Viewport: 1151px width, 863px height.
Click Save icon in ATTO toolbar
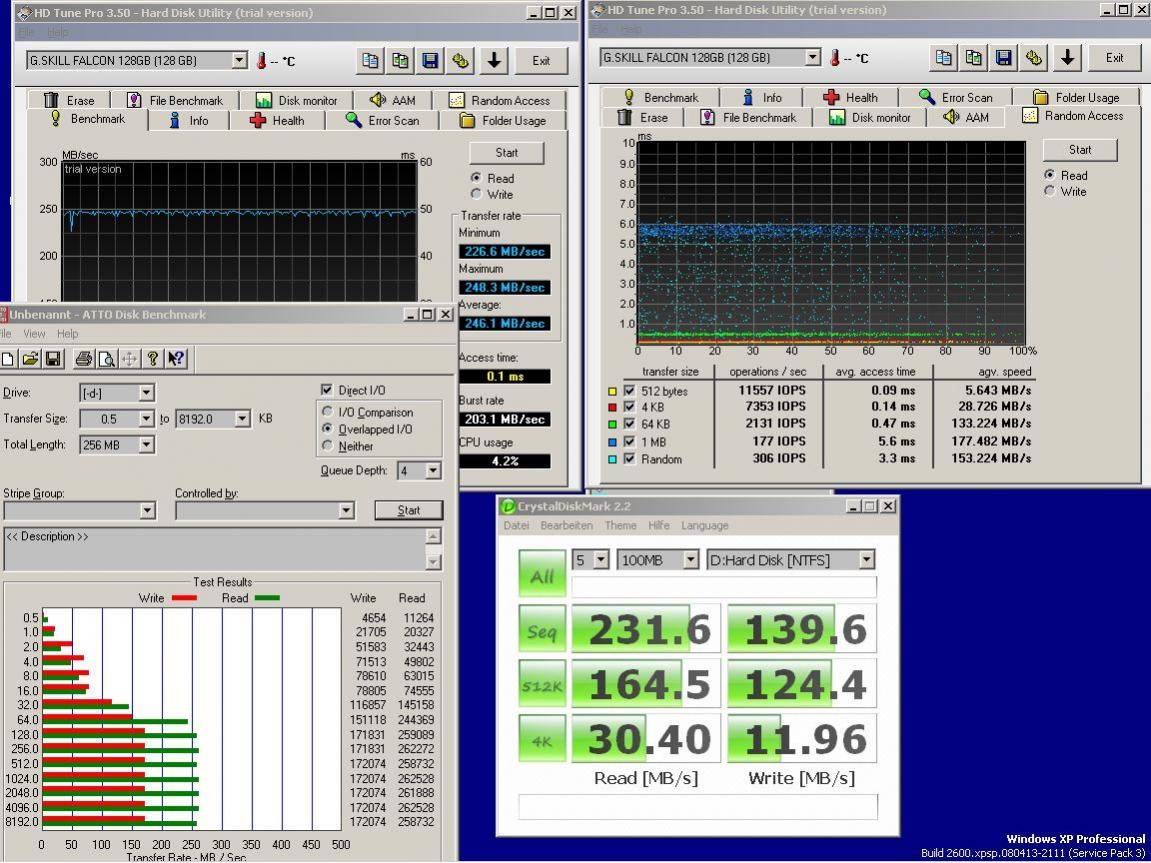point(53,359)
